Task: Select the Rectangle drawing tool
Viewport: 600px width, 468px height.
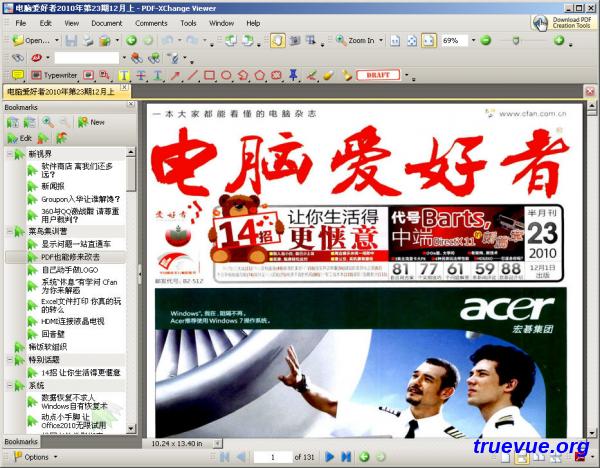Action: [209, 75]
